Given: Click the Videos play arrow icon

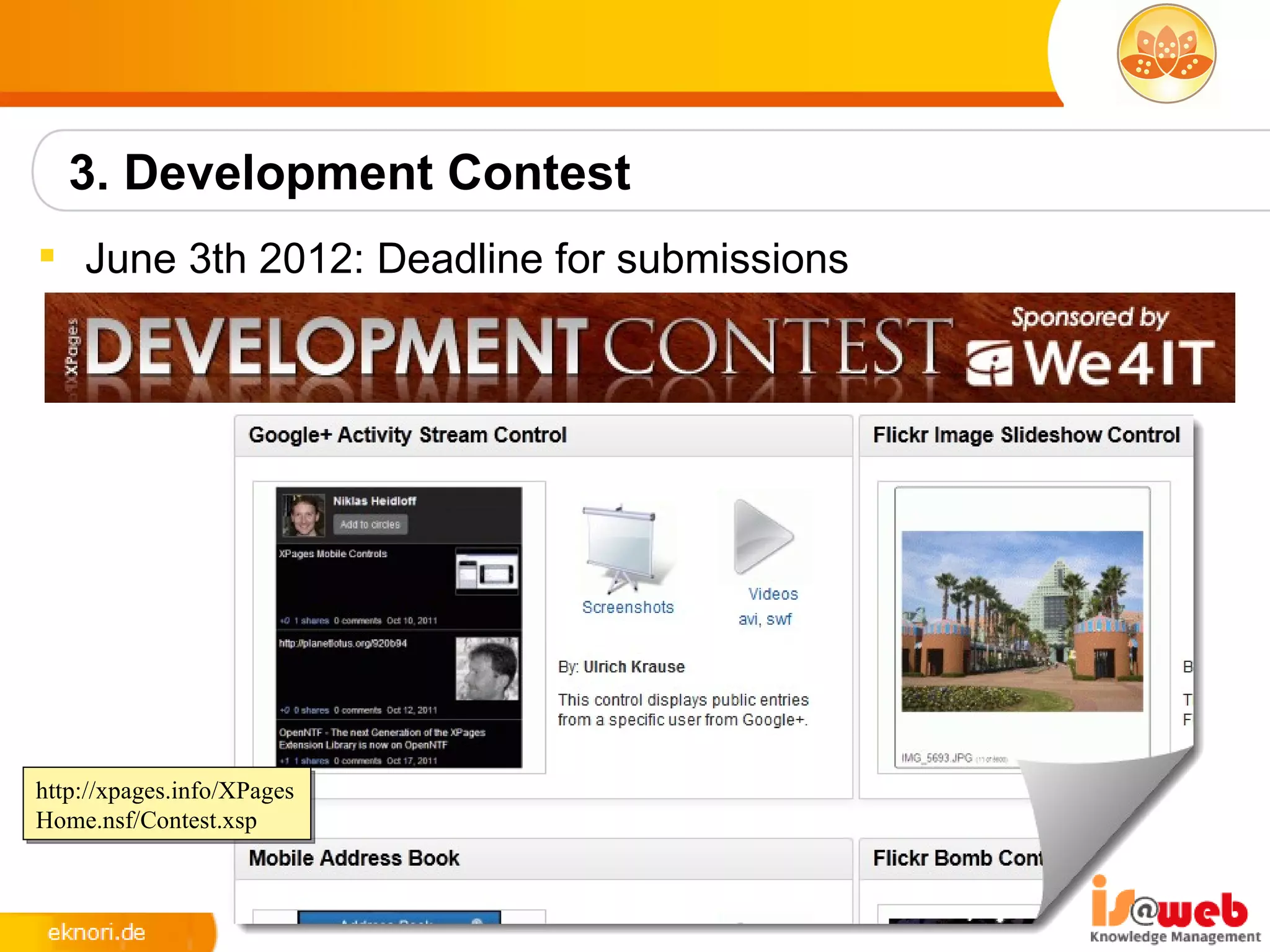Looking at the screenshot, I should coord(764,537).
